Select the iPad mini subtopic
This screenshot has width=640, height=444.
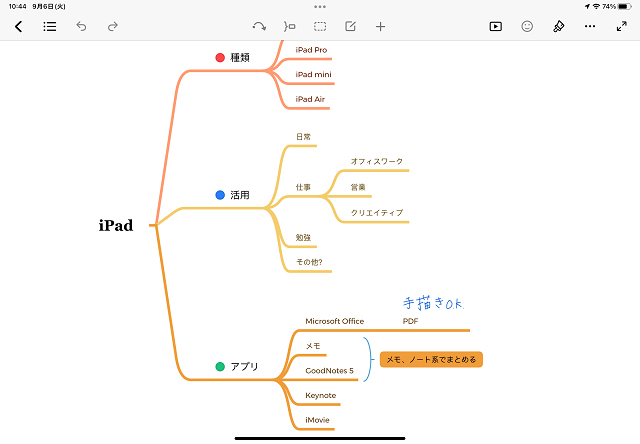313,74
